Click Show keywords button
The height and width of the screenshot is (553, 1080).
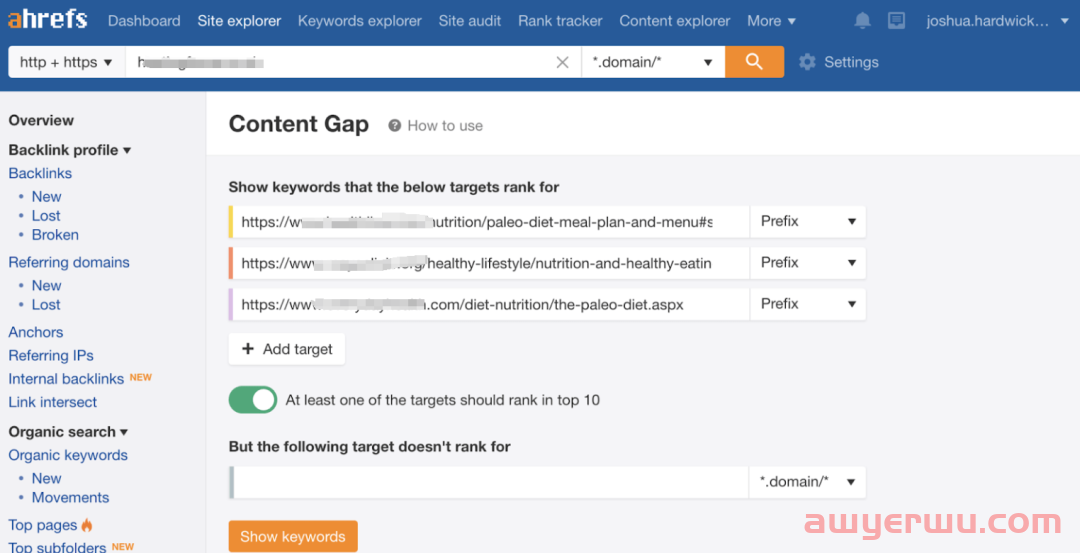point(293,536)
